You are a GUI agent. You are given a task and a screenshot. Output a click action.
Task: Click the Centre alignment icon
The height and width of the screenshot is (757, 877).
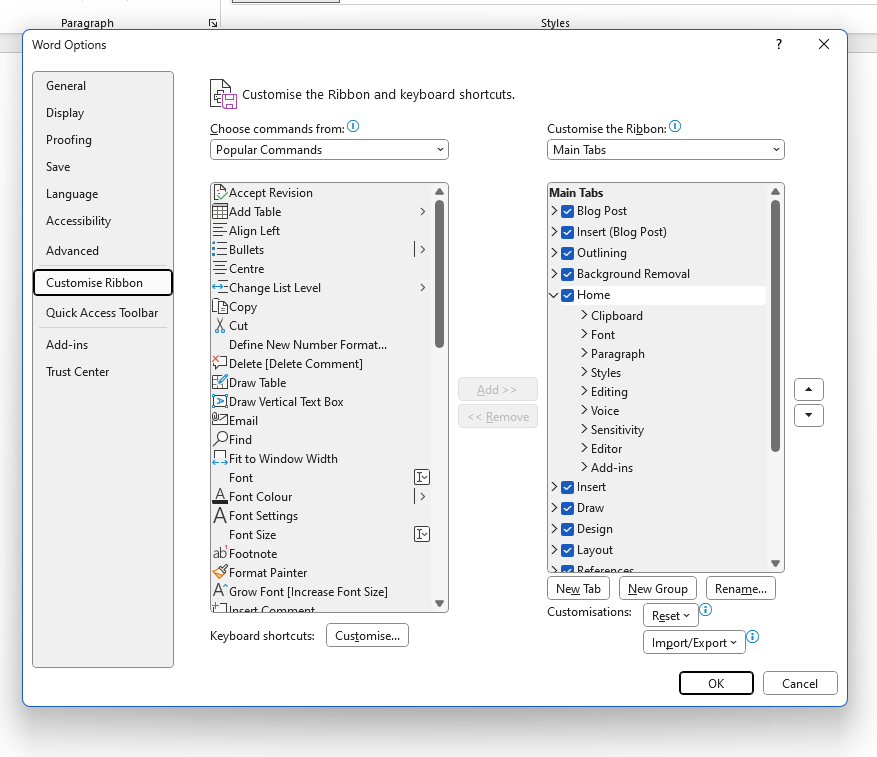(220, 269)
